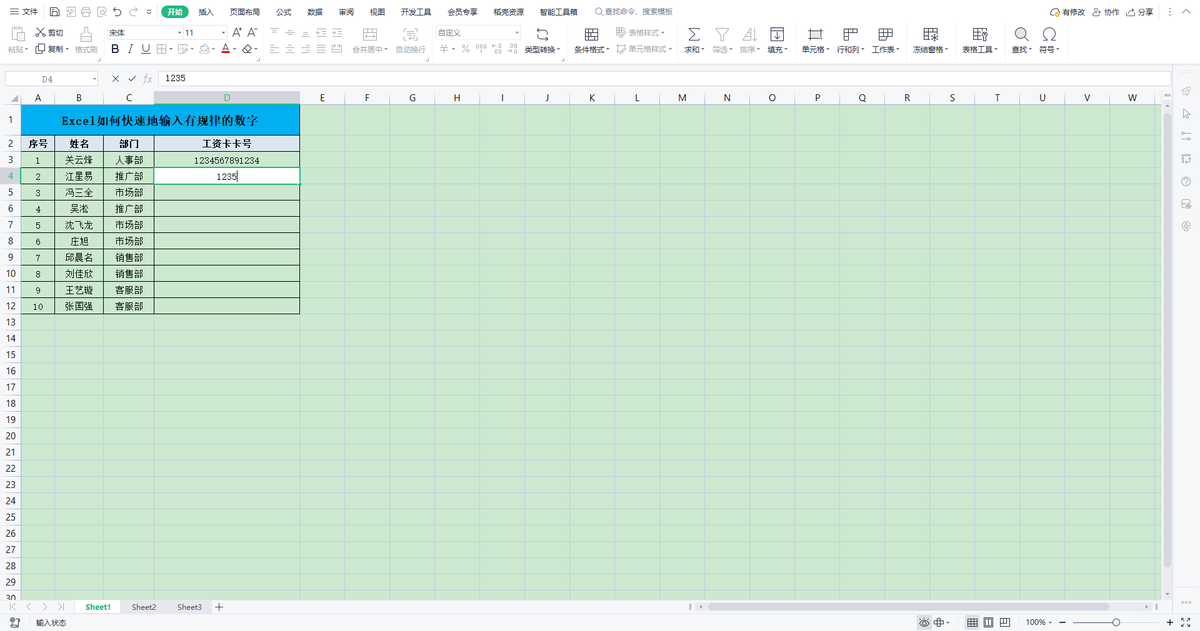Open the Symbol (符号) omega icon
The image size is (1200, 631).
[x=1049, y=33]
